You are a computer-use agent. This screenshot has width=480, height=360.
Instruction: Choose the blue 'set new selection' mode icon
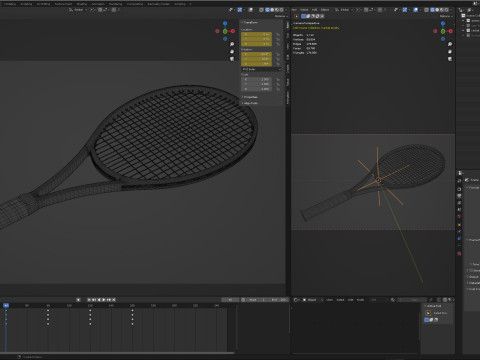tap(303, 16)
